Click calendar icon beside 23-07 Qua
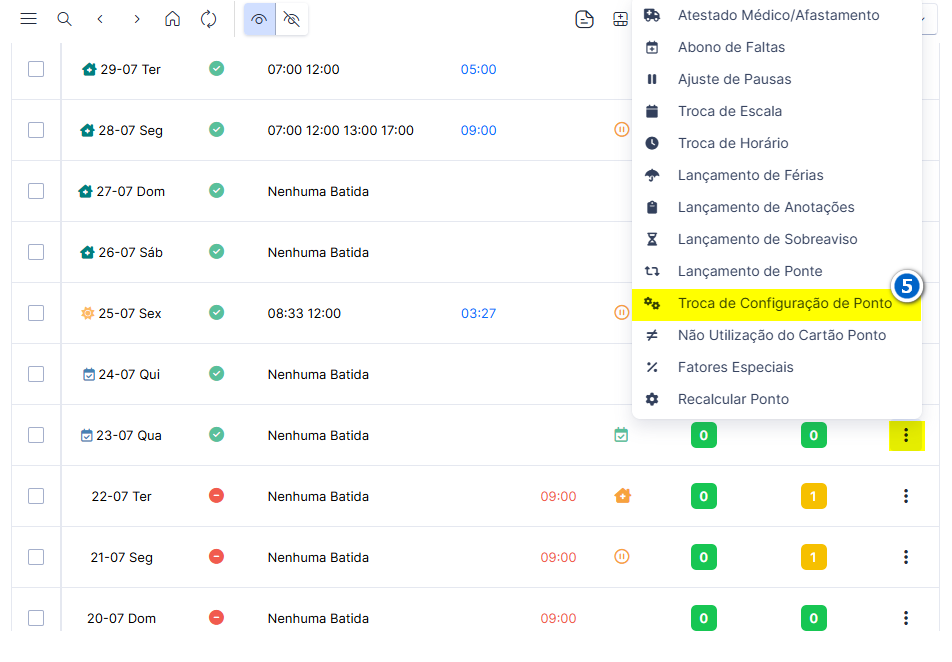 point(87,435)
